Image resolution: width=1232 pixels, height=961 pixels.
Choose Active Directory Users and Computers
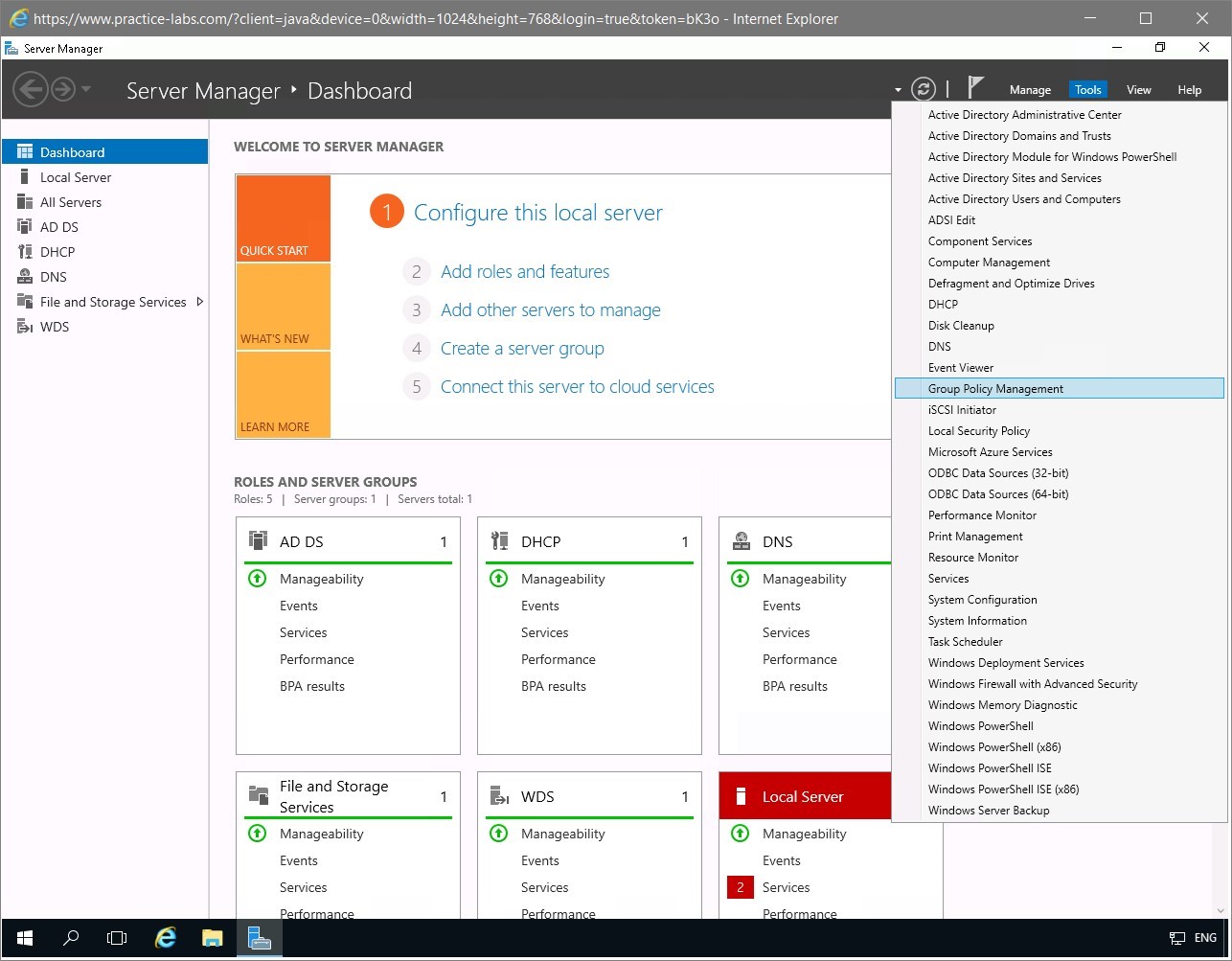(x=1024, y=199)
